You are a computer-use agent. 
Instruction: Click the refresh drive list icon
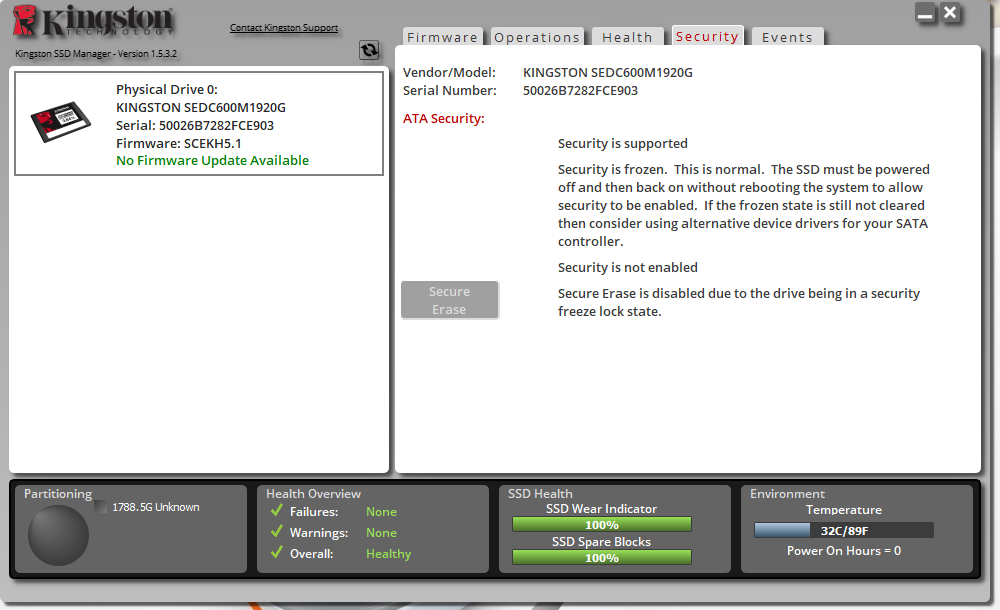click(x=369, y=50)
